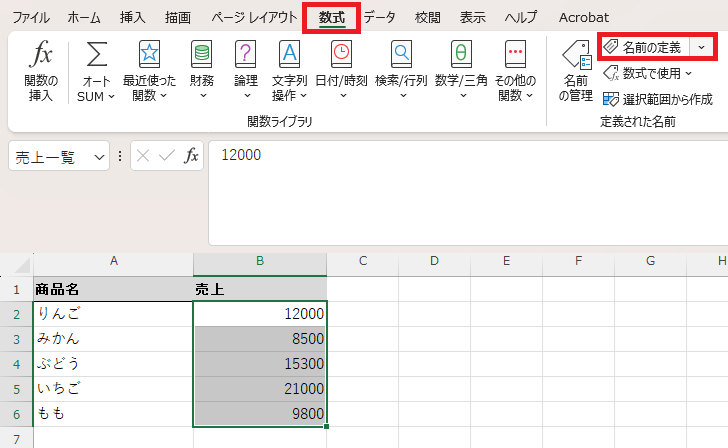The image size is (728, 448).
Task: Open the 数式で使用 dropdown
Action: (648, 73)
